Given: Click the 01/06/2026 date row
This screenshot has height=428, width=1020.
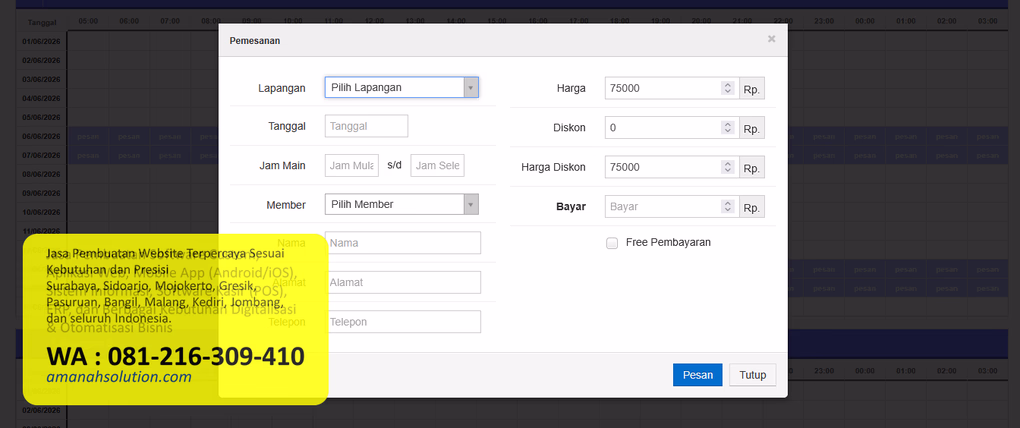Looking at the screenshot, I should coord(41,42).
